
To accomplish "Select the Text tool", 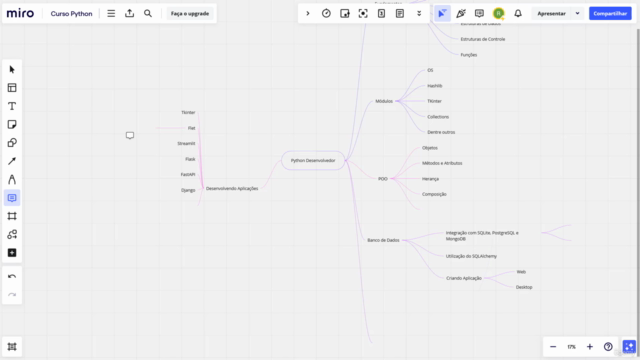I will [12, 106].
